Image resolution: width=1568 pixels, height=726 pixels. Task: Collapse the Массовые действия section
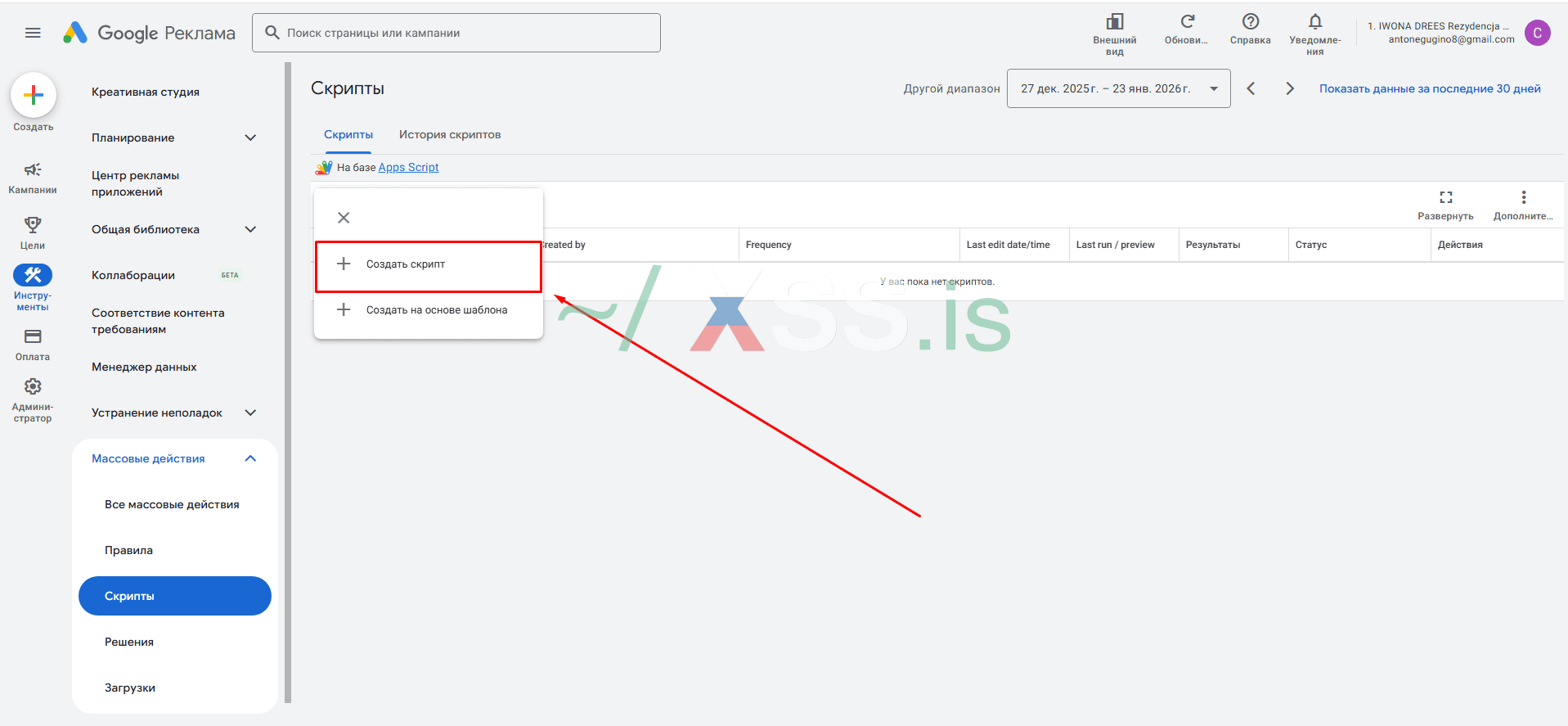250,458
